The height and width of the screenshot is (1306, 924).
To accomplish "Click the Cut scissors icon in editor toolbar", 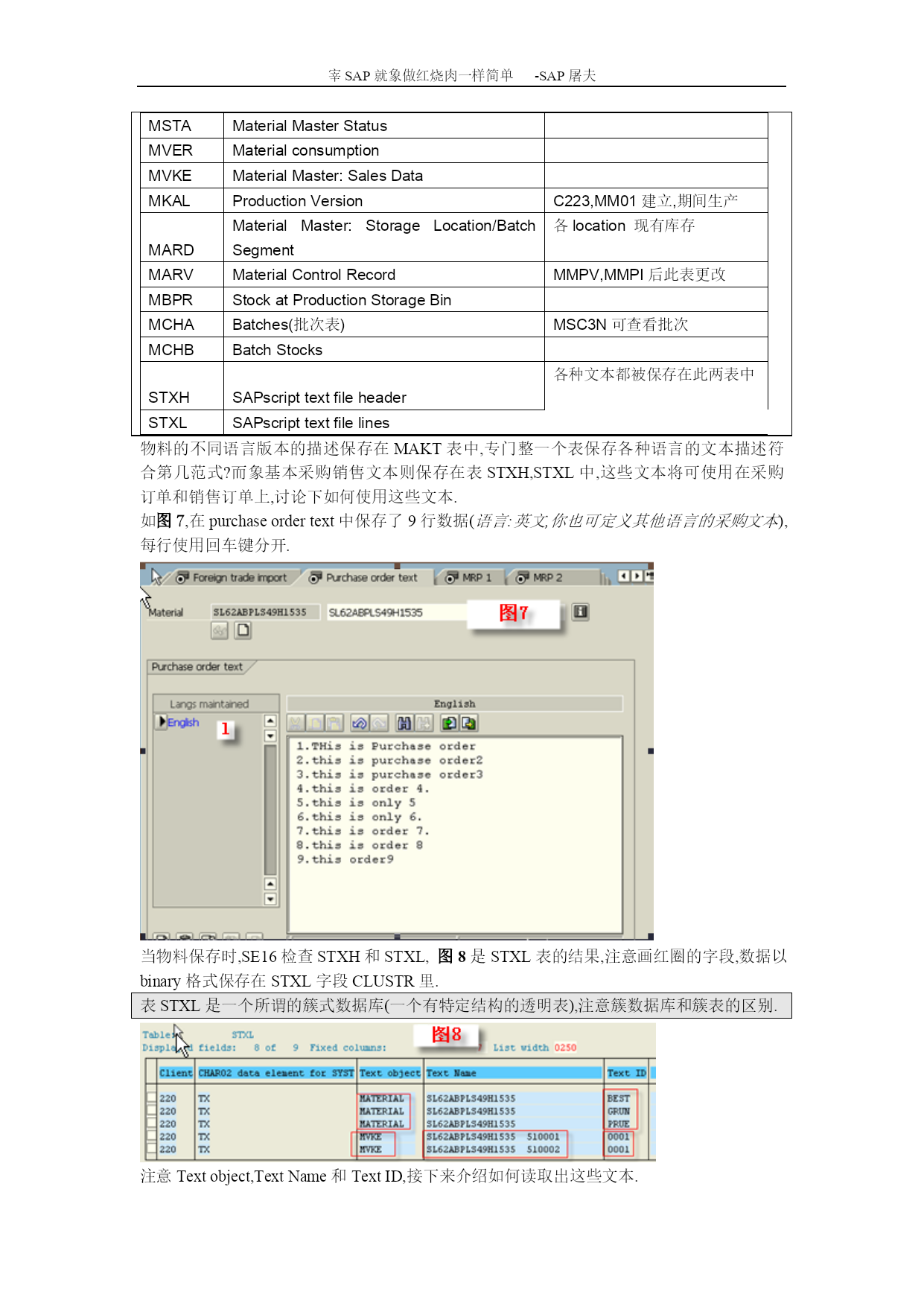I will click(x=296, y=723).
